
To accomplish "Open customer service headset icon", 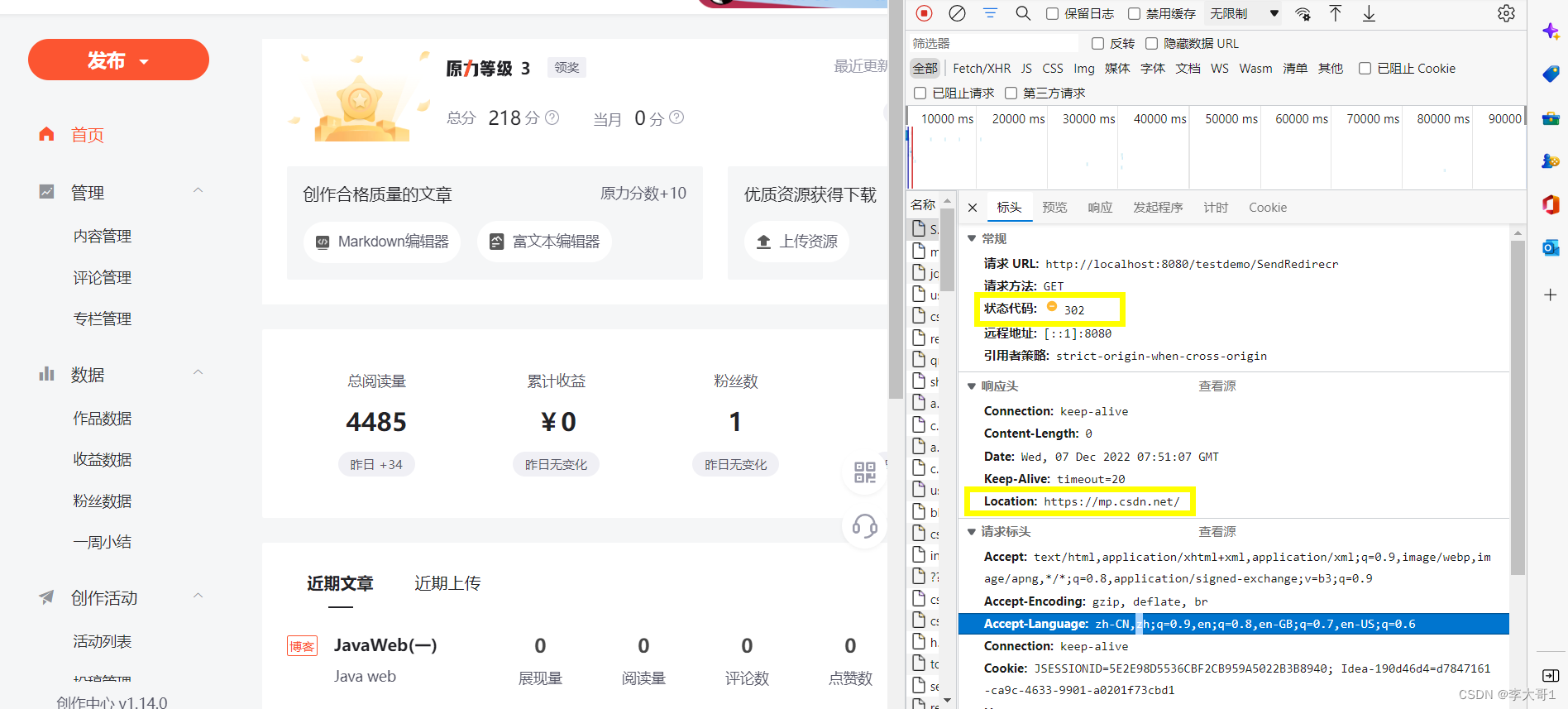I will coord(865,525).
